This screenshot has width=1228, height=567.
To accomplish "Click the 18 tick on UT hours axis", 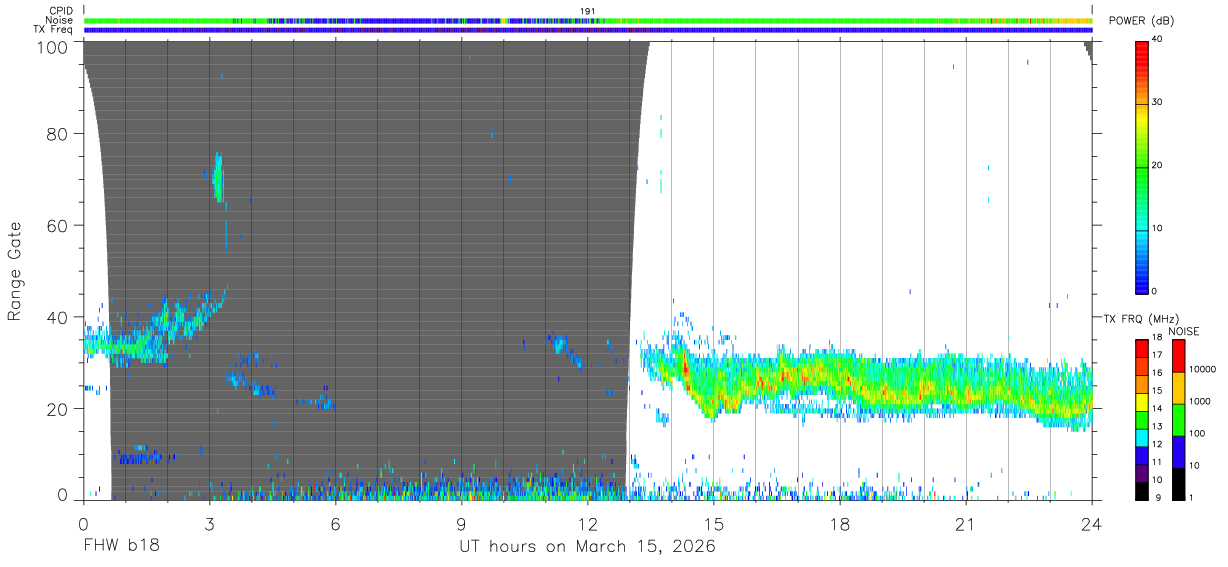I will pyautogui.click(x=839, y=523).
